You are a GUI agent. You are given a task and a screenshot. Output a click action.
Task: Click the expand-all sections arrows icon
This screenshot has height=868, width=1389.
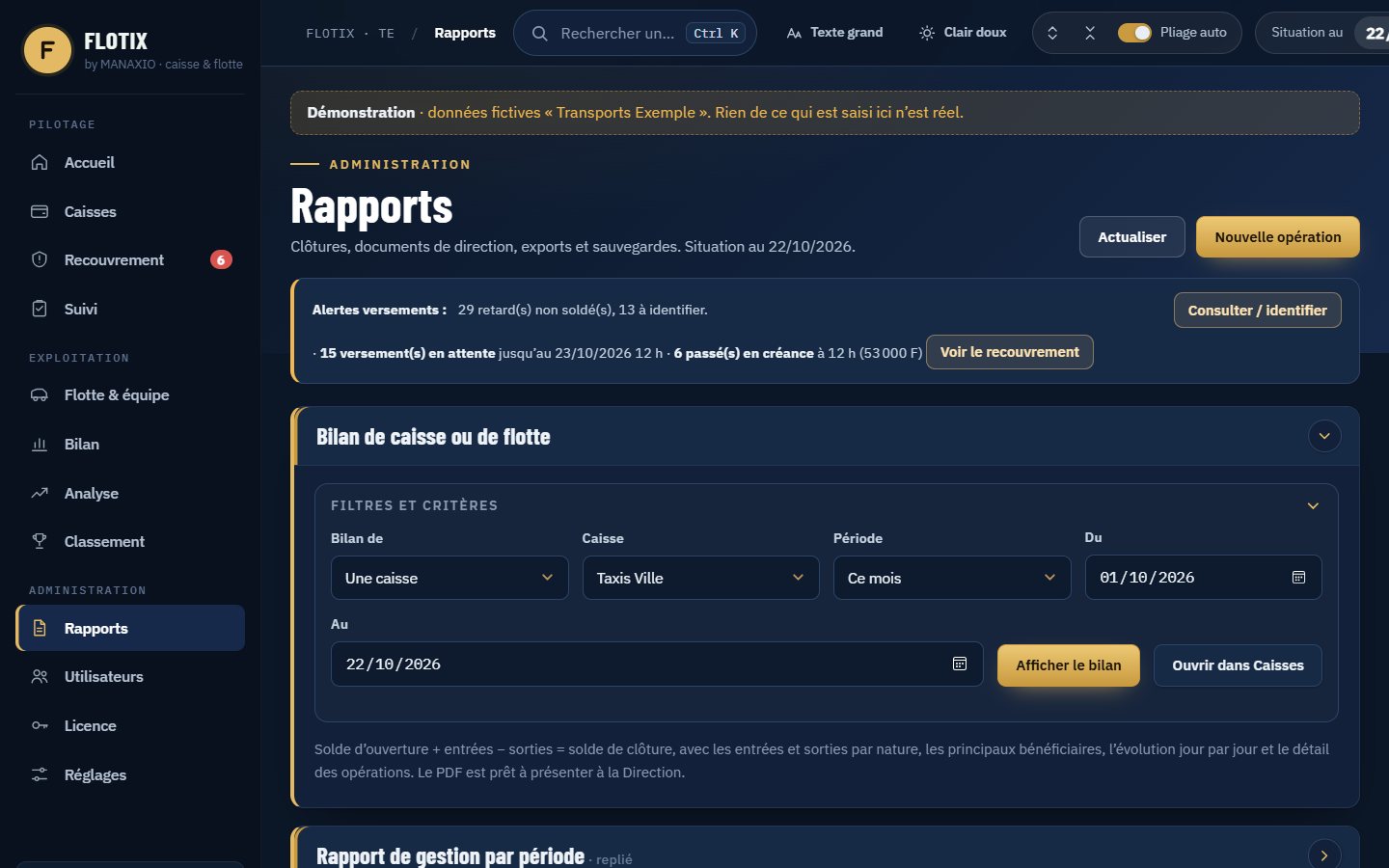pos(1052,33)
